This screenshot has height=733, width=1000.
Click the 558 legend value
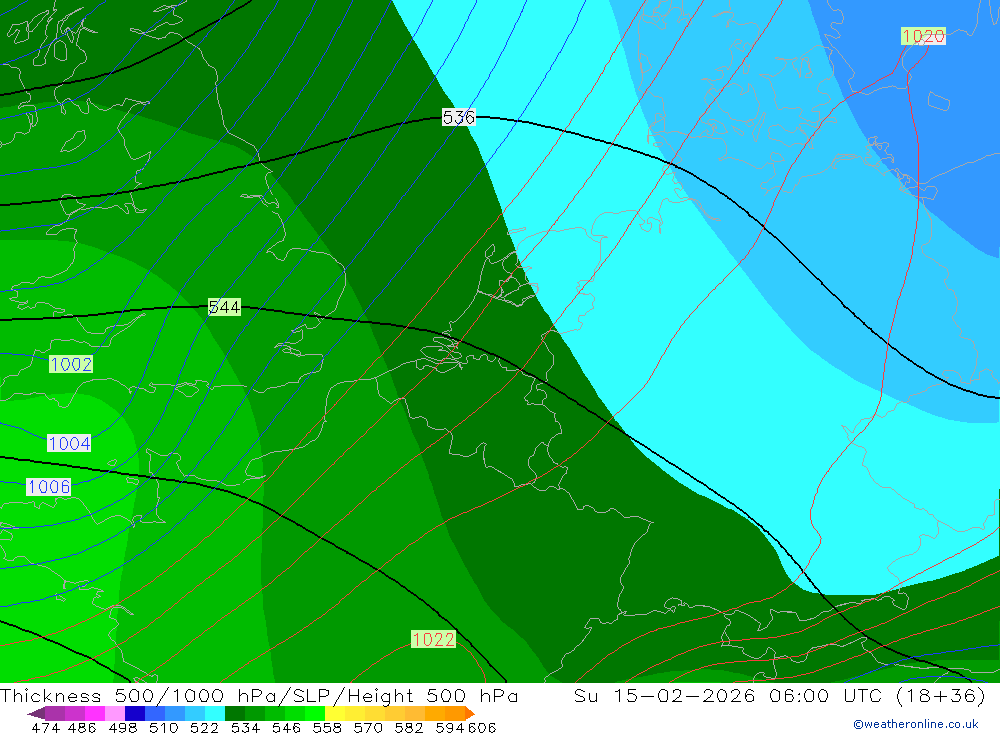point(327,727)
